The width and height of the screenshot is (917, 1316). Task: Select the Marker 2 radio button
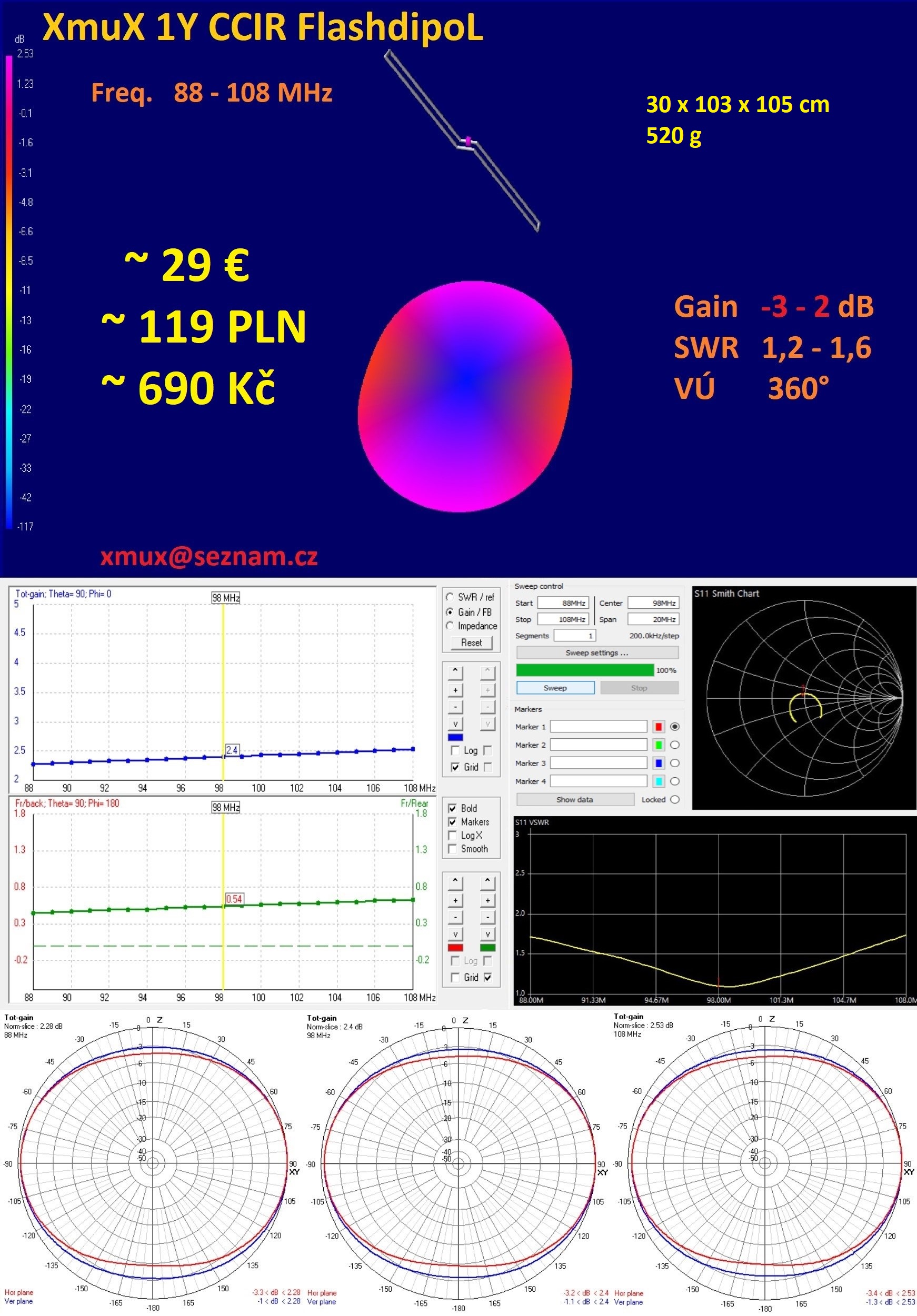coord(674,745)
